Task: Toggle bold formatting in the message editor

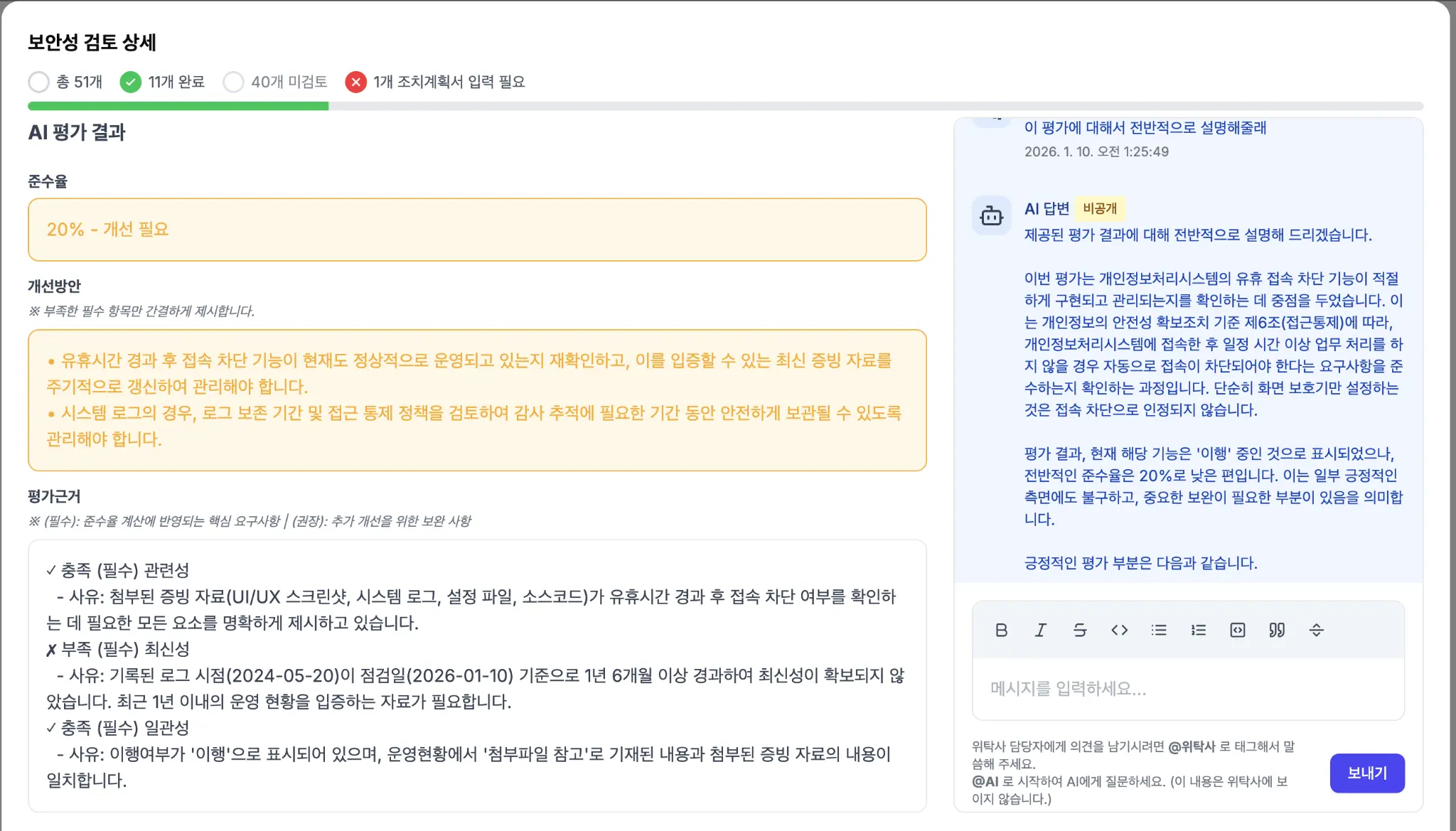Action: click(1001, 630)
